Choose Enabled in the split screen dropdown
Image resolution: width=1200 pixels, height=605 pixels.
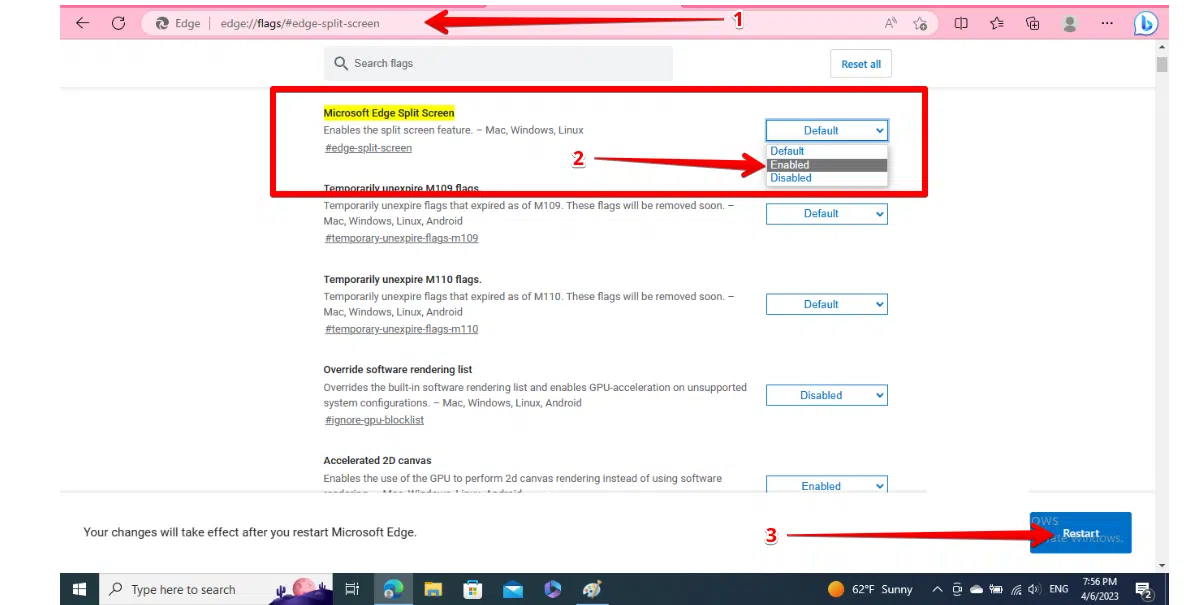(x=827, y=164)
